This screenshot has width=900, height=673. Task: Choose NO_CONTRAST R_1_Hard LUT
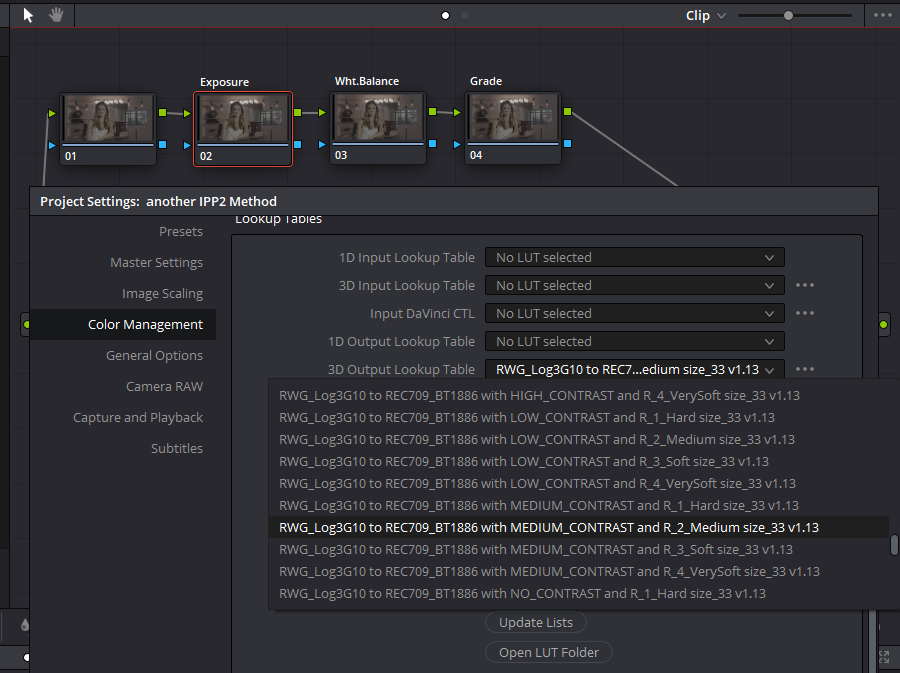[579, 593]
